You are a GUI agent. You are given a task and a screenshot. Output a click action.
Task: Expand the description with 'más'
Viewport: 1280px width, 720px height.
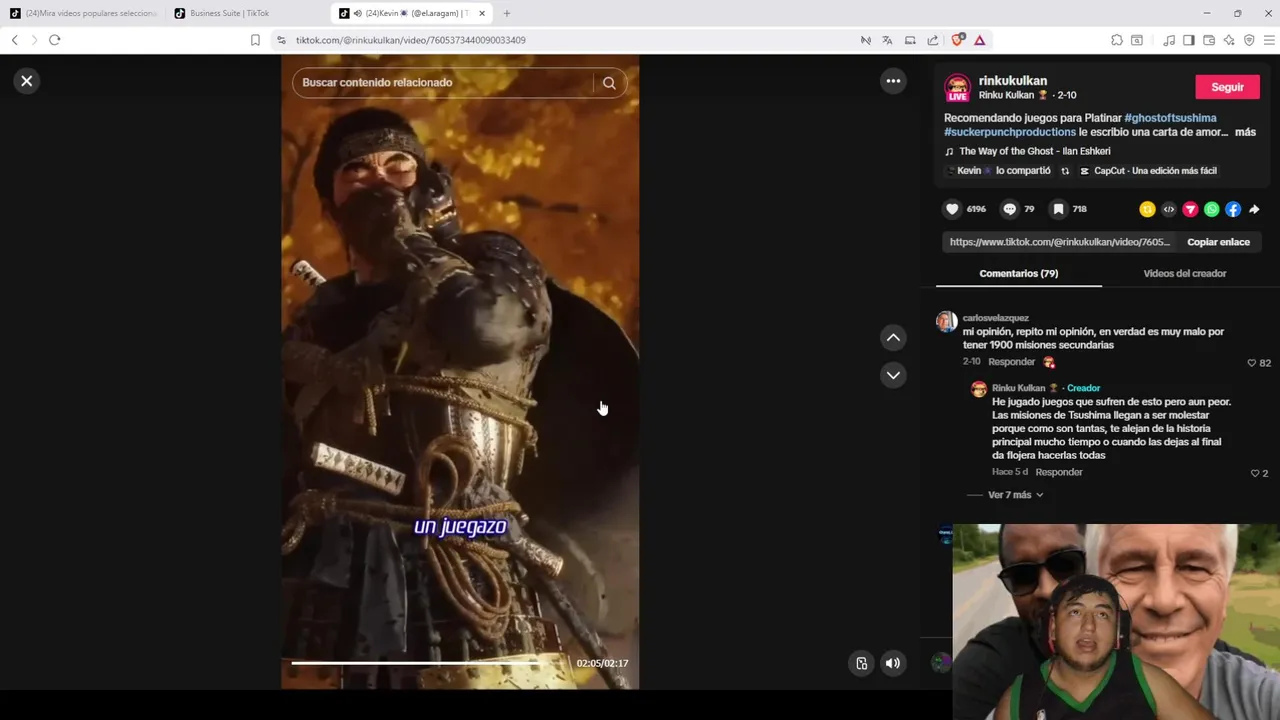[1245, 132]
